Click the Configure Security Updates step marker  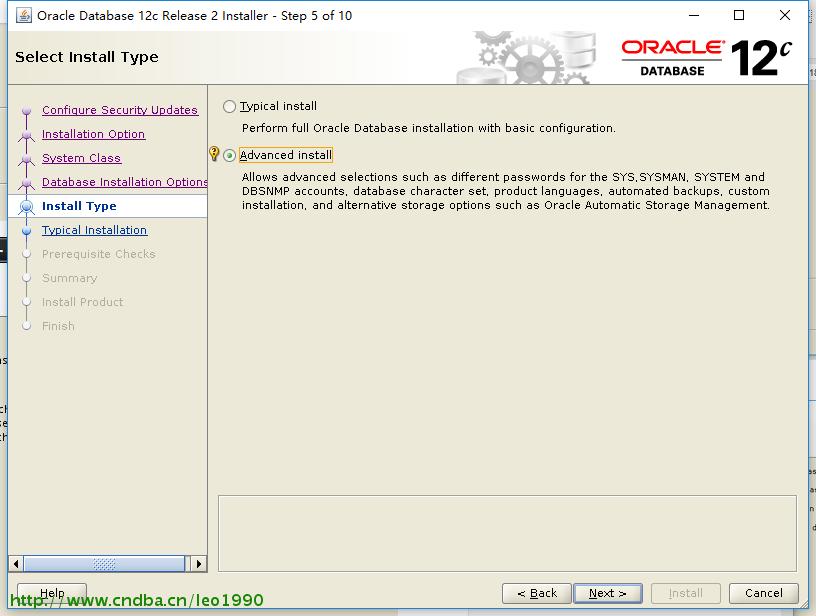pyautogui.click(x=27, y=110)
